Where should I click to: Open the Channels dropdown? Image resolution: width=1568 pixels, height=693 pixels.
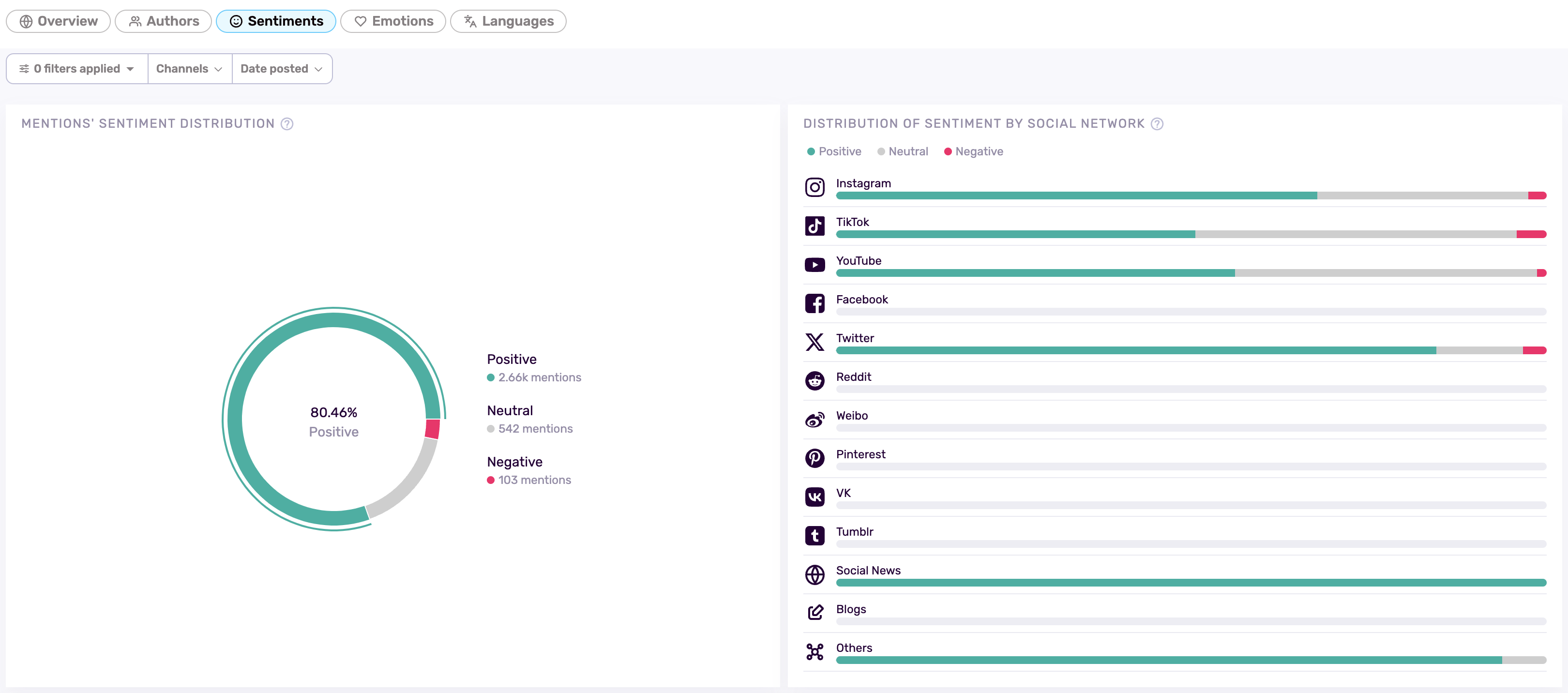tap(189, 68)
